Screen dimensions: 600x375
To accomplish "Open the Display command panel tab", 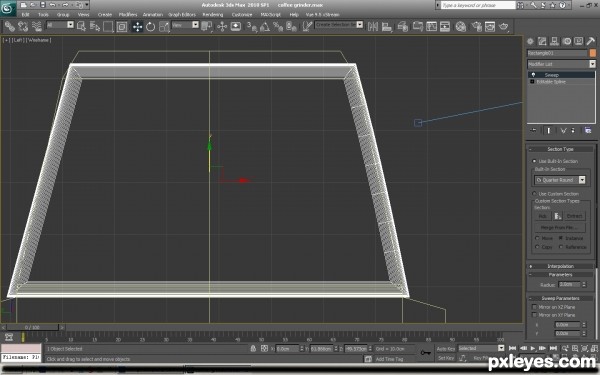I will [x=579, y=41].
